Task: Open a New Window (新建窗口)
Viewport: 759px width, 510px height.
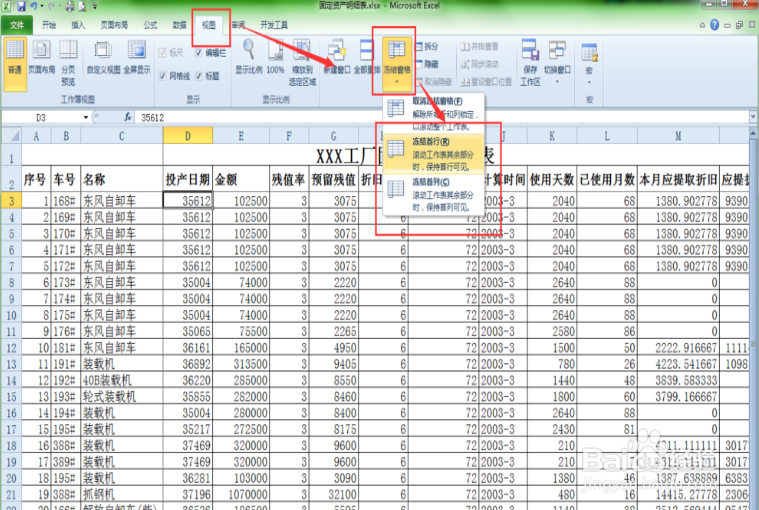Action: (337, 58)
